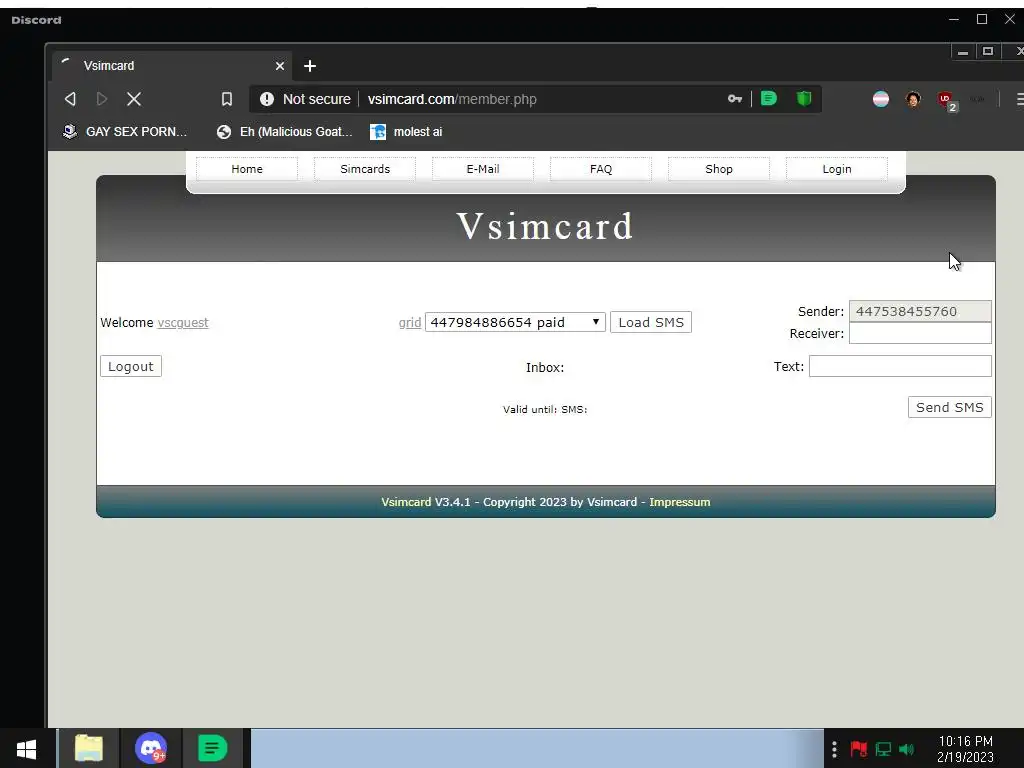Click the Vsimcard footer link
Screen dimensions: 1024x768
point(406,502)
